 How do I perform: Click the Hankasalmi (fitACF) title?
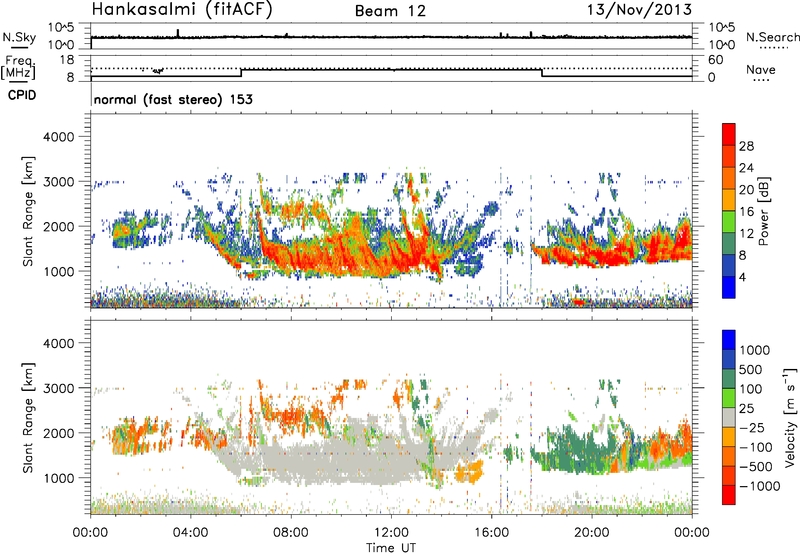tap(182, 10)
